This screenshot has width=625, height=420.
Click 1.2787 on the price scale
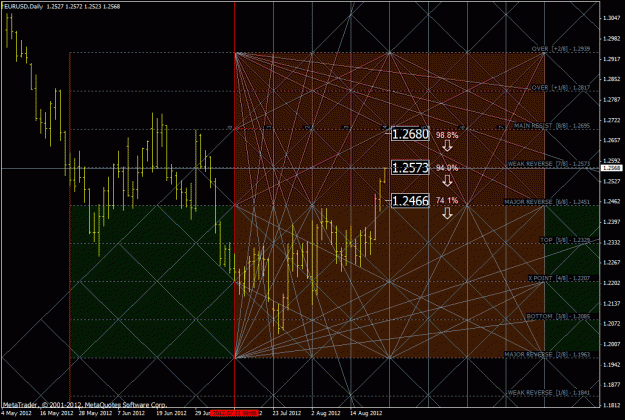612,99
